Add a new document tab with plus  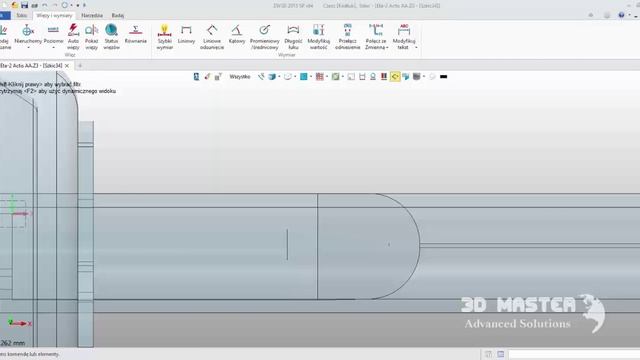(80, 66)
